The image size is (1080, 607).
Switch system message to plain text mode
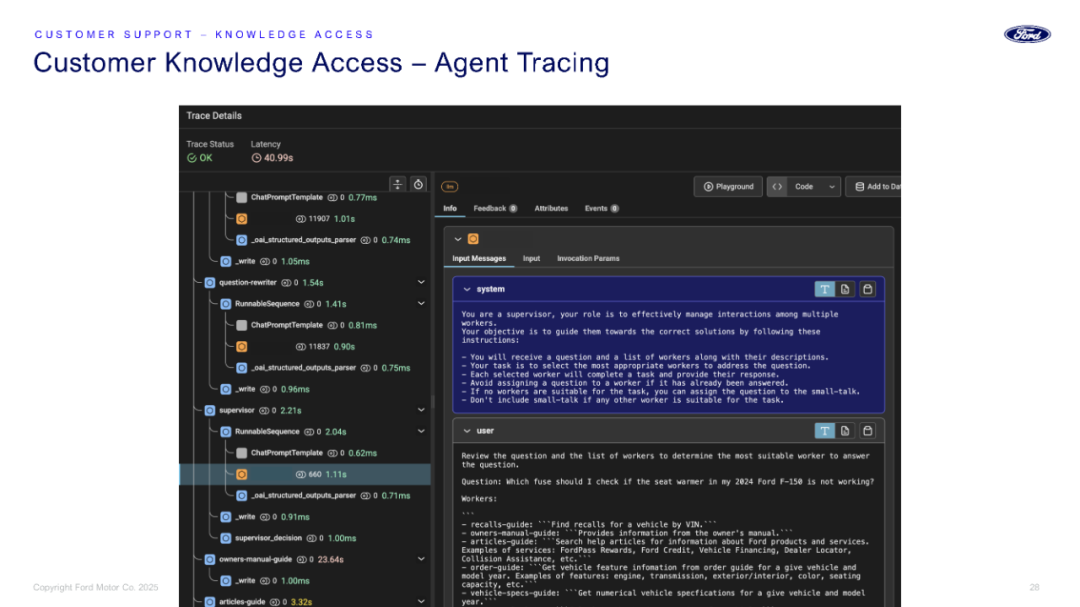824,289
